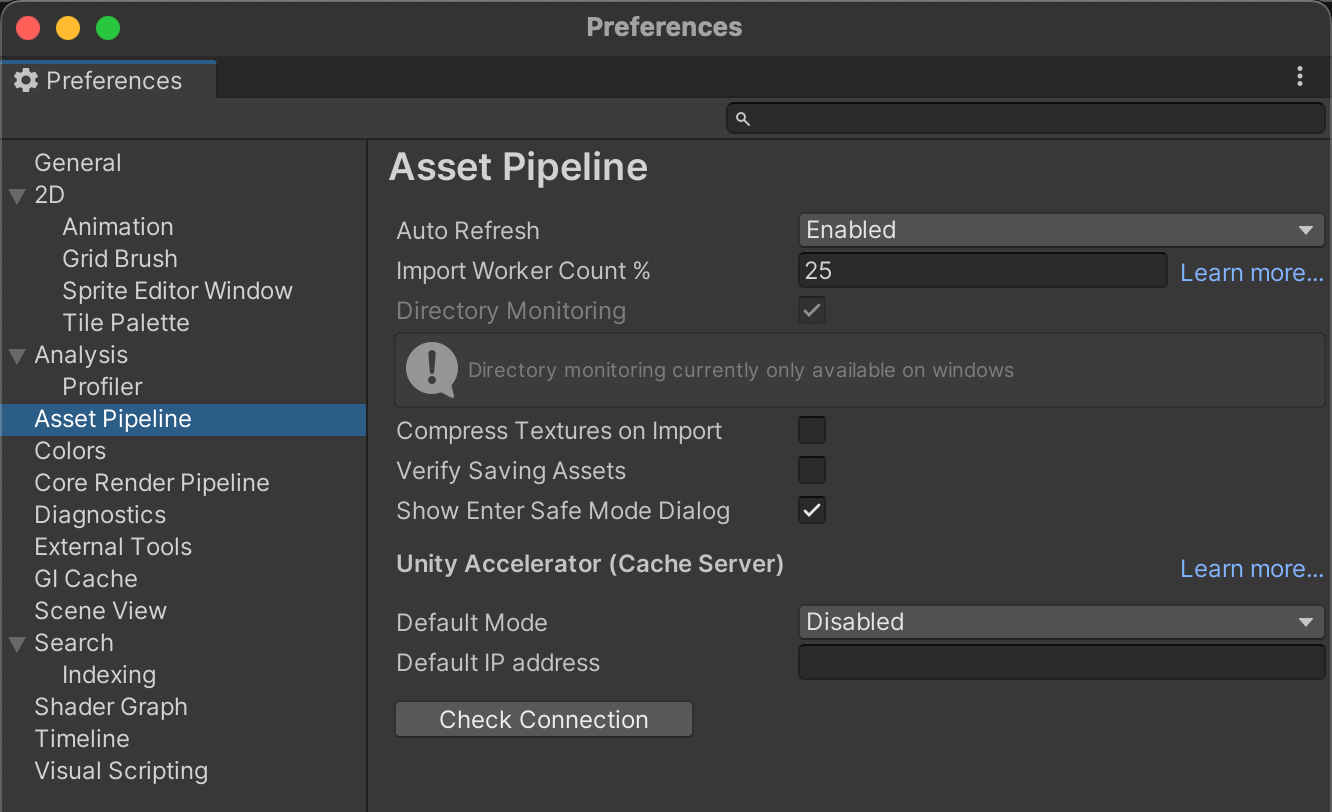Open External Tools preferences

pos(113,547)
